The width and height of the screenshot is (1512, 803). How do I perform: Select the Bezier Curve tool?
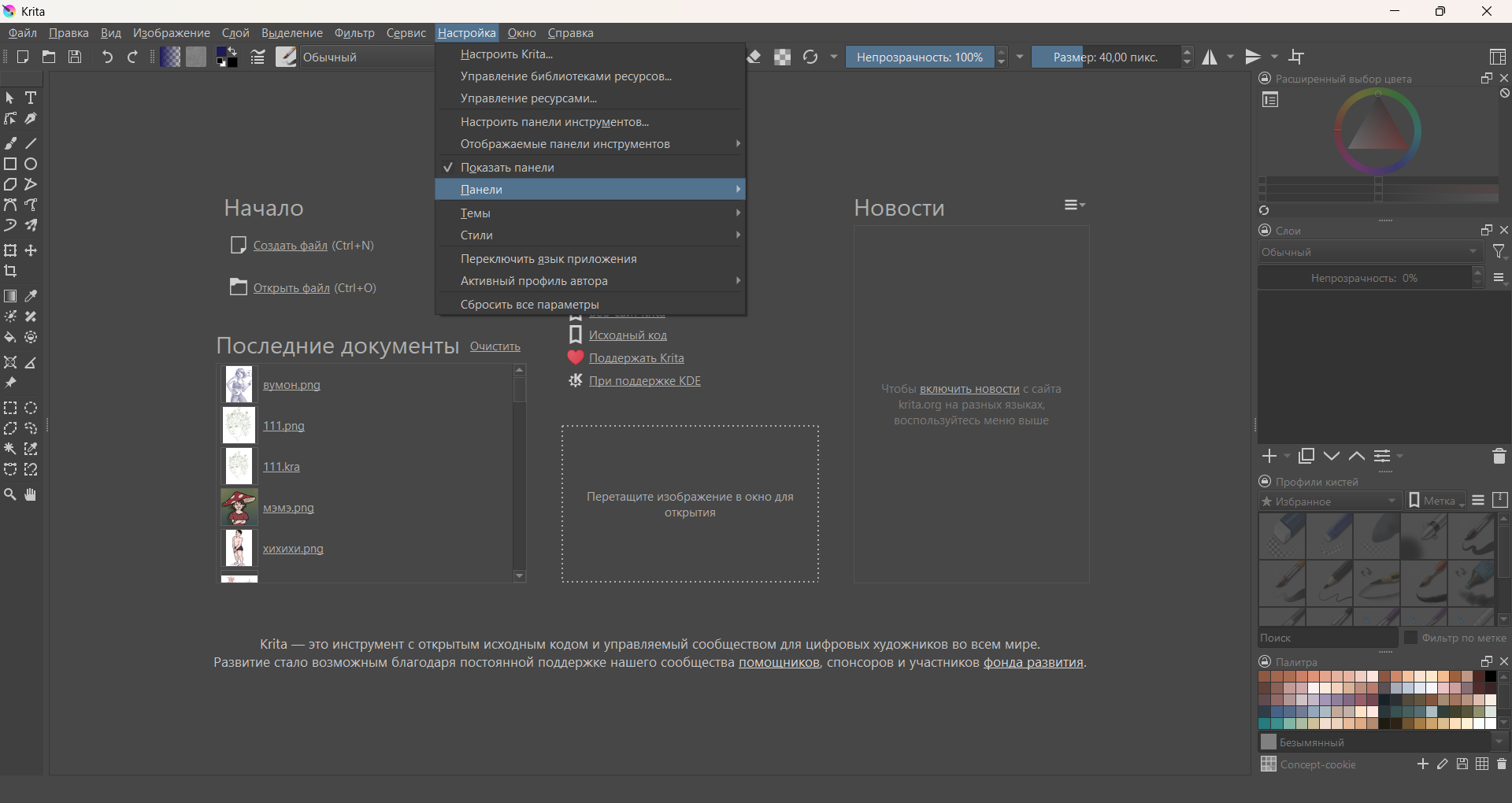[10, 205]
